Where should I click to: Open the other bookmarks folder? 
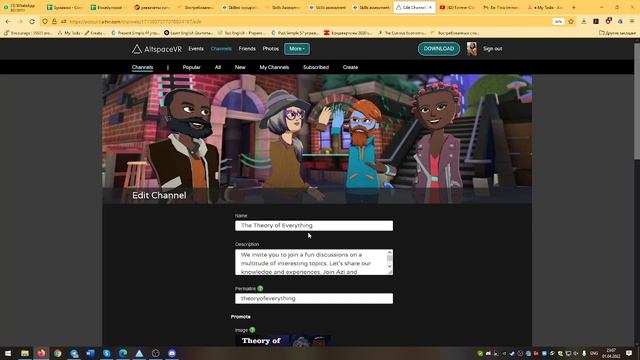[x=618, y=33]
